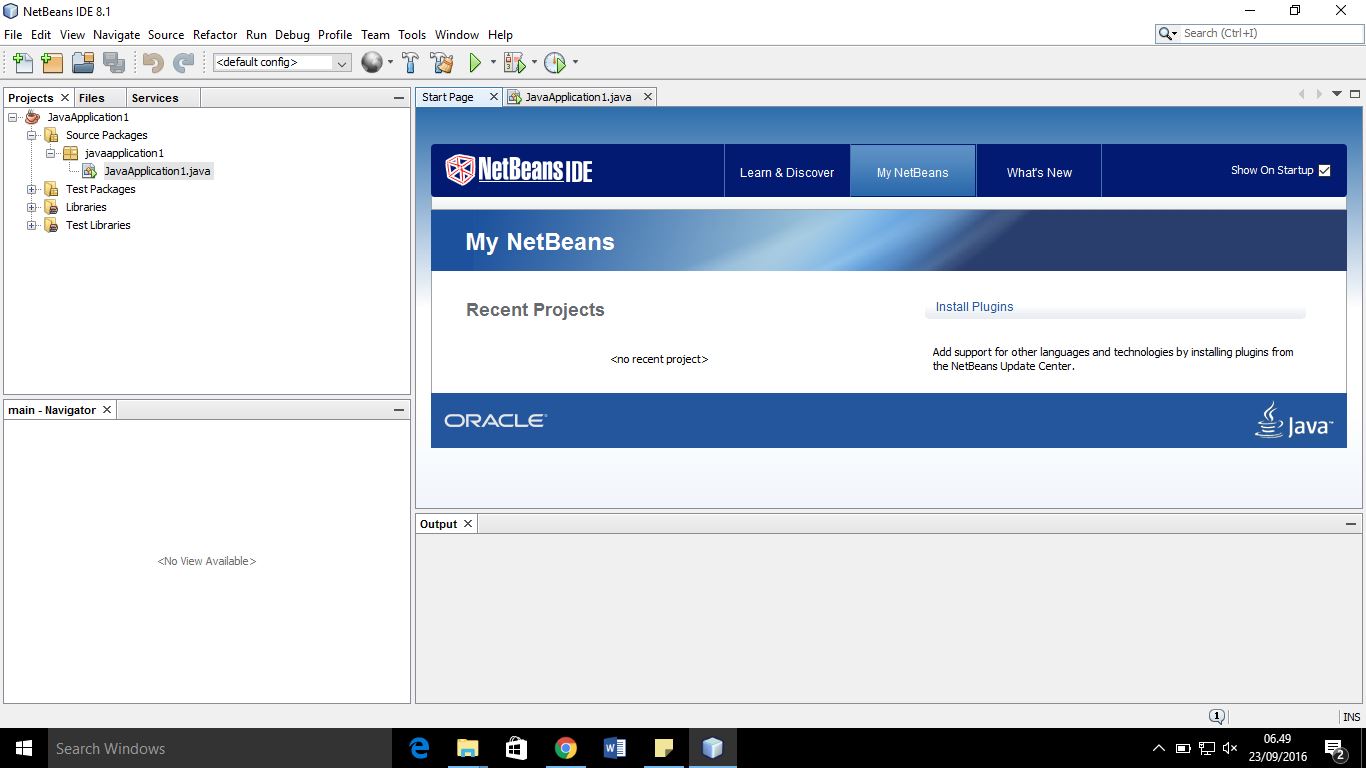Clean and Build using the broom icon
The image size is (1366, 768).
pyautogui.click(x=441, y=62)
